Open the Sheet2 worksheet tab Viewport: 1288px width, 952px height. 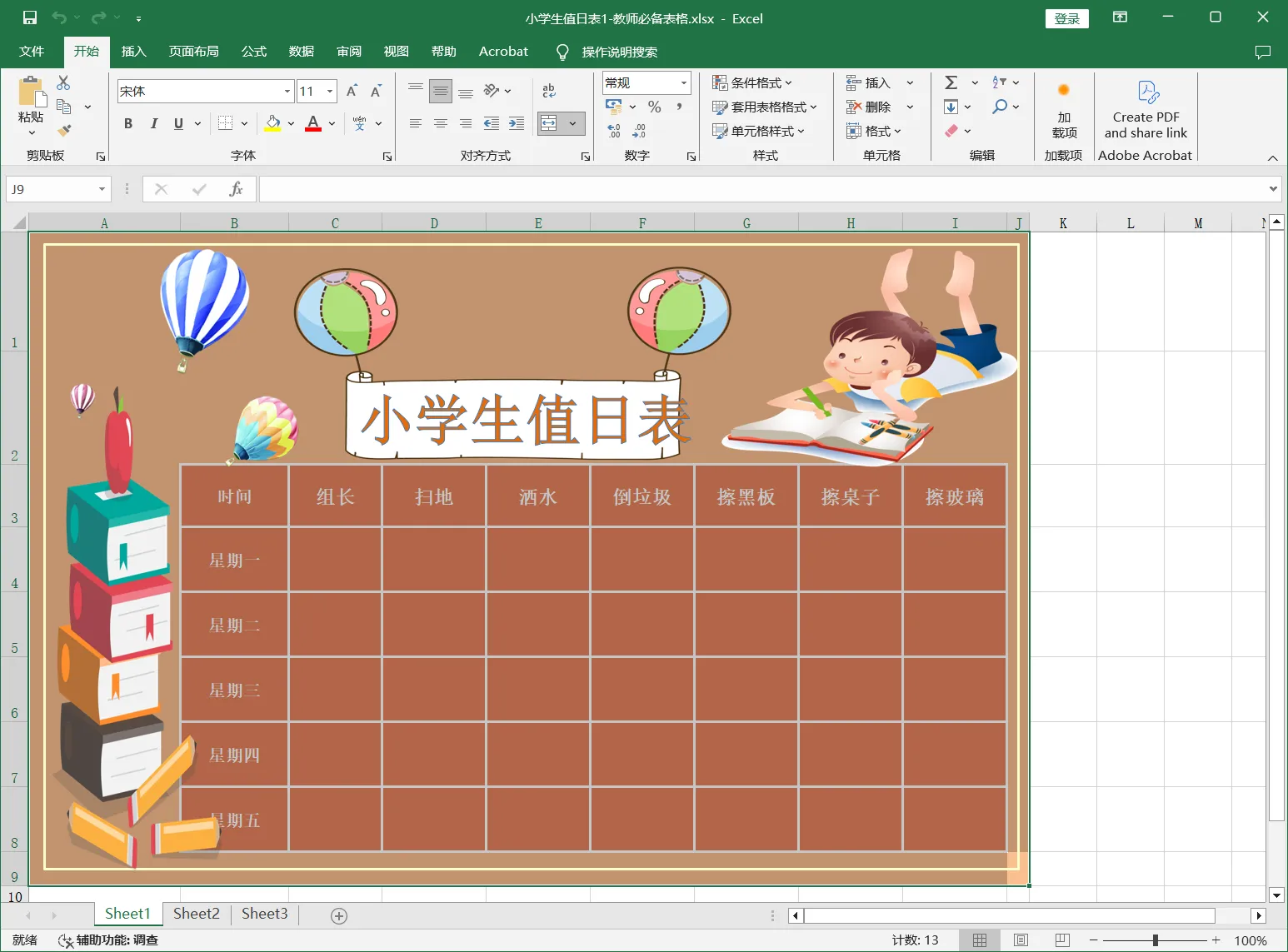(x=197, y=914)
